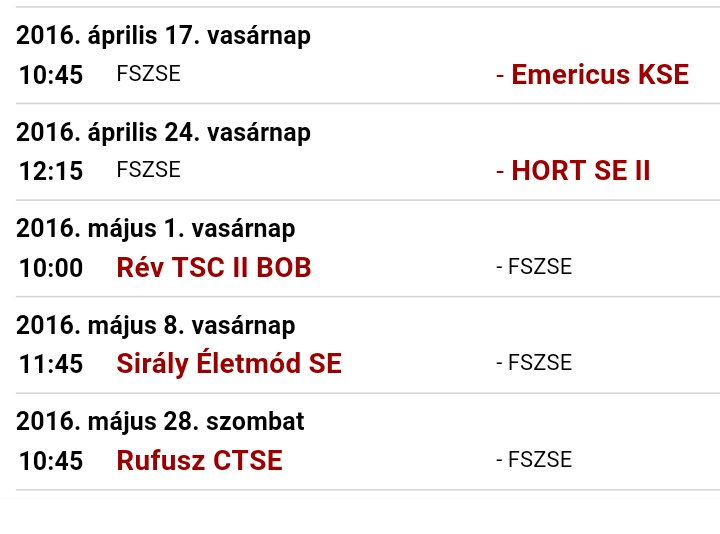
Task: Click the 10:45 time beside Rufusz CTSE
Action: point(51,461)
